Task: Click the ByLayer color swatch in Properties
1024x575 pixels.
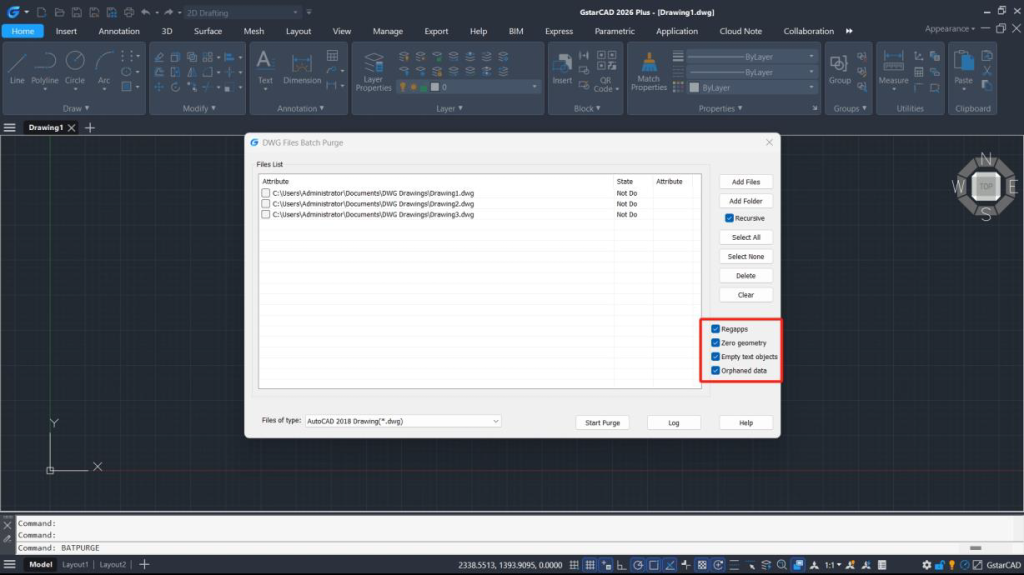Action: coord(695,88)
